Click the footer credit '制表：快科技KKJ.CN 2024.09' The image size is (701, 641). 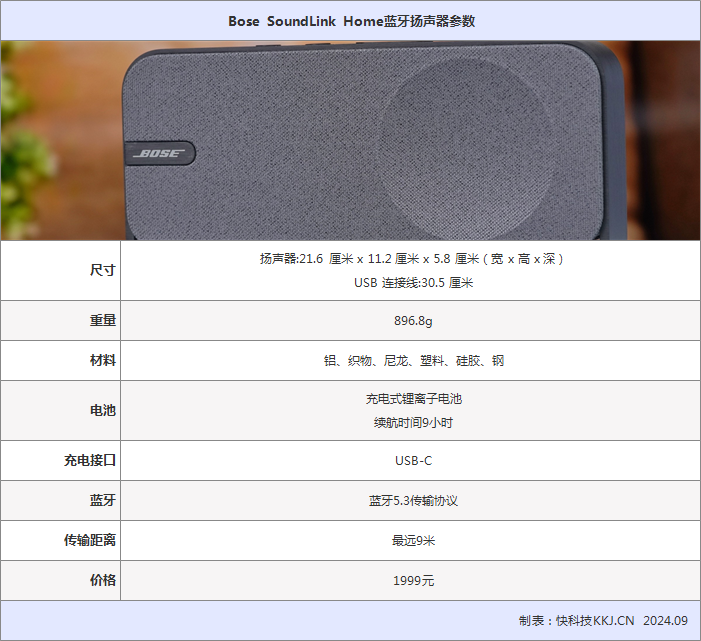tap(603, 620)
